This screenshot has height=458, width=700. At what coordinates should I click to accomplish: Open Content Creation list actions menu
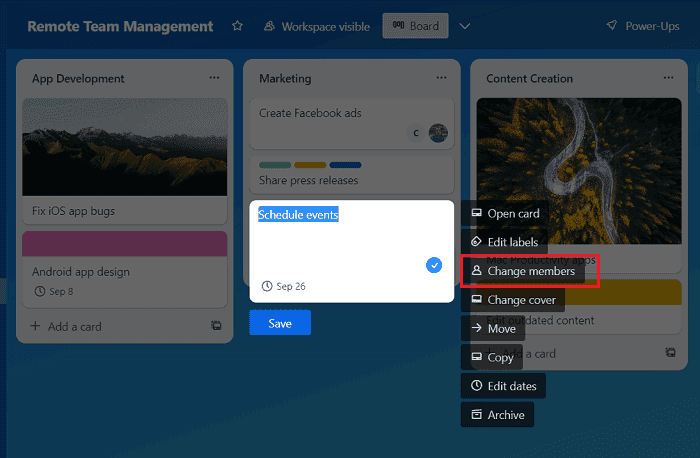click(x=668, y=78)
